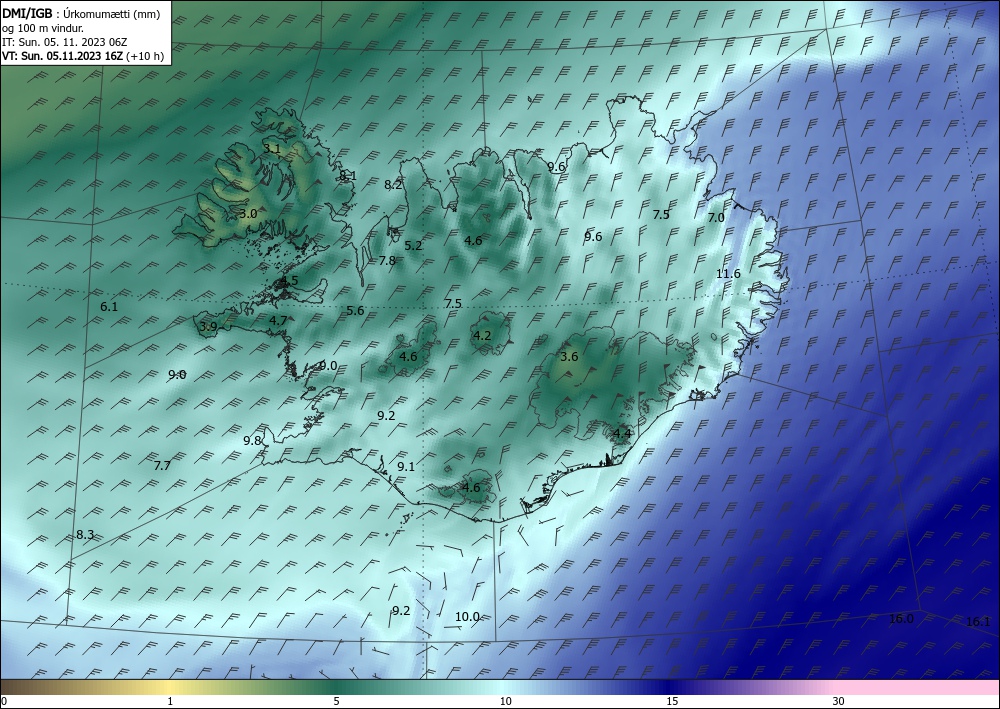Click the '1' tick on the color scale

(170, 702)
